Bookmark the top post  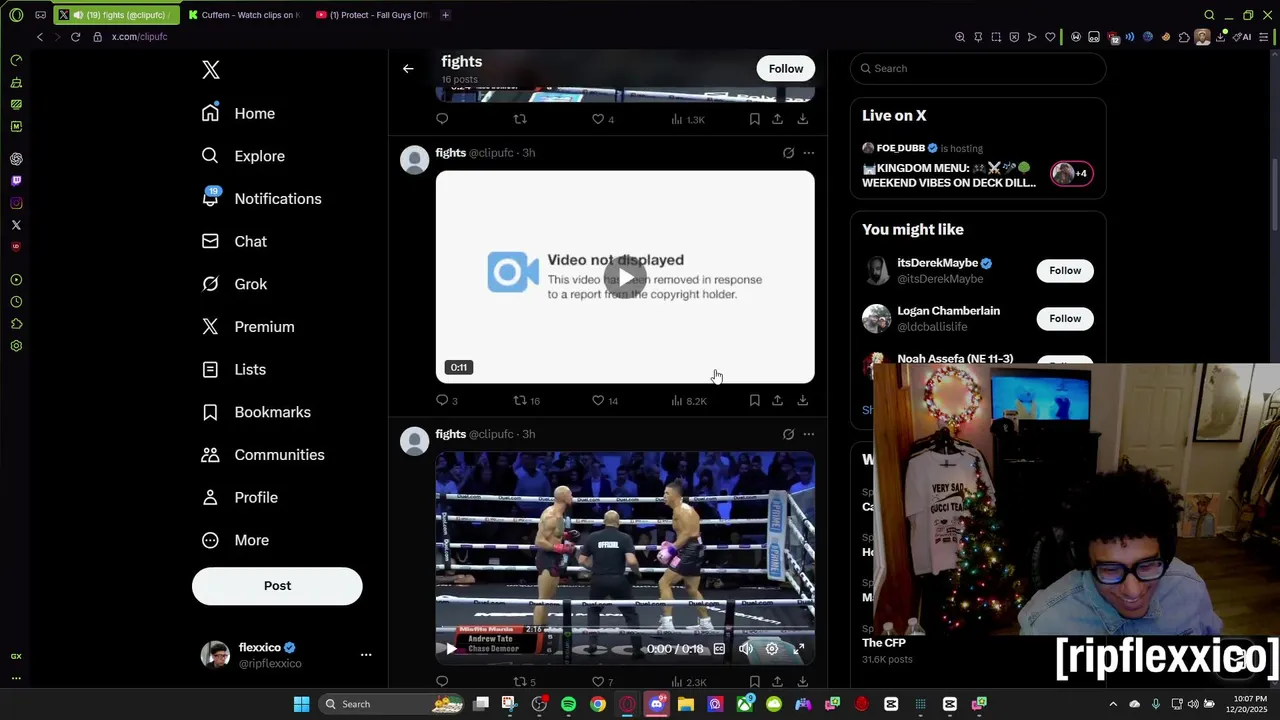[x=754, y=119]
